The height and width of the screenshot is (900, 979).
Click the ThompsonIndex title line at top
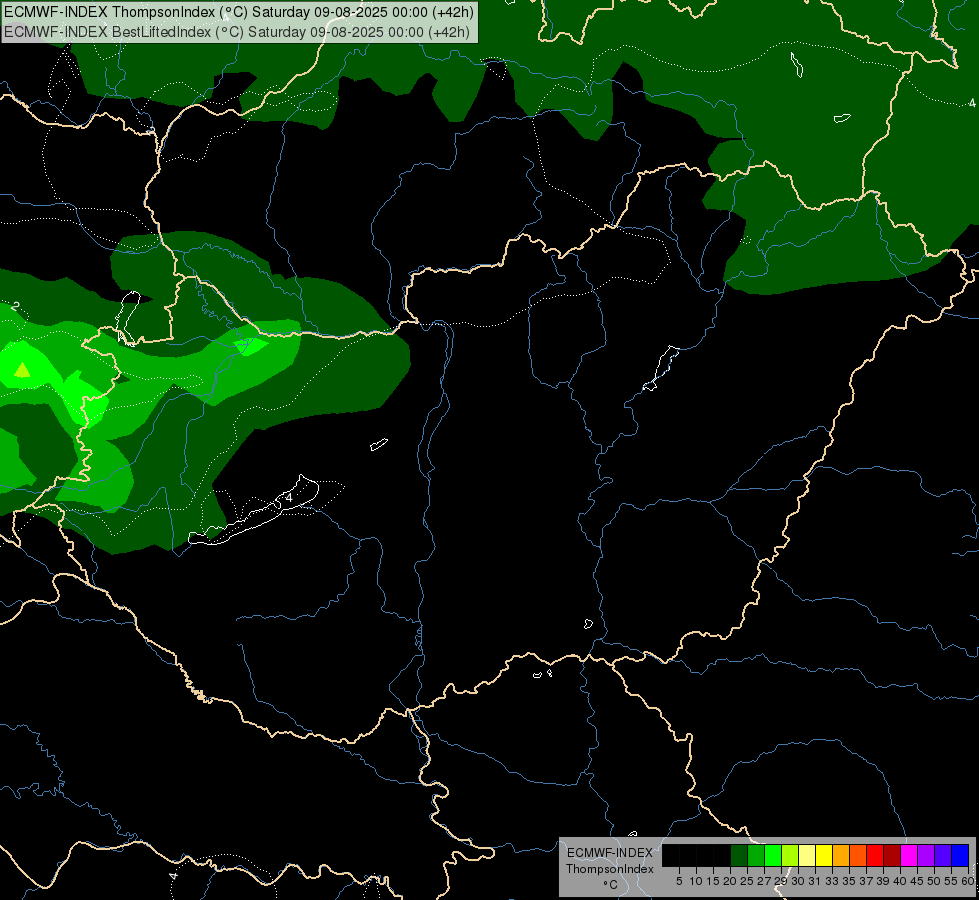pyautogui.click(x=239, y=12)
